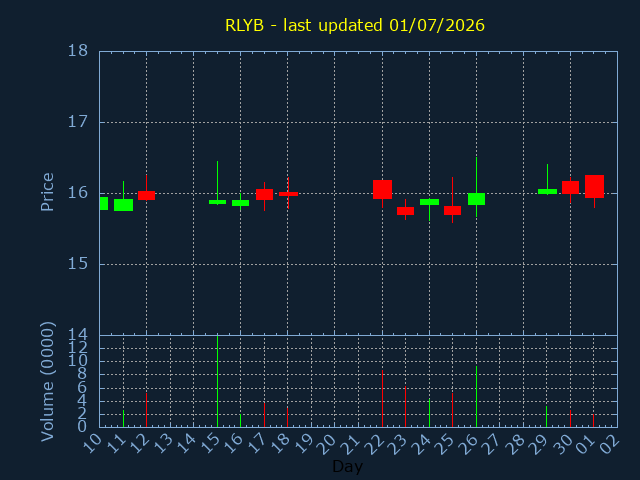Select the red candlestick for day 18
Screen dimensions: 640x480
[288, 194]
